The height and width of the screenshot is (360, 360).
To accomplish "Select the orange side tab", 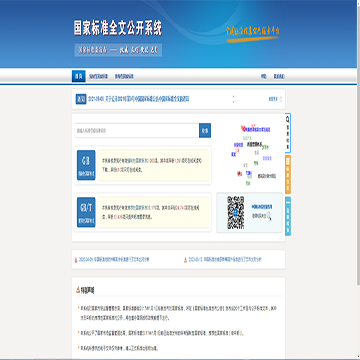I will [x=288, y=175].
